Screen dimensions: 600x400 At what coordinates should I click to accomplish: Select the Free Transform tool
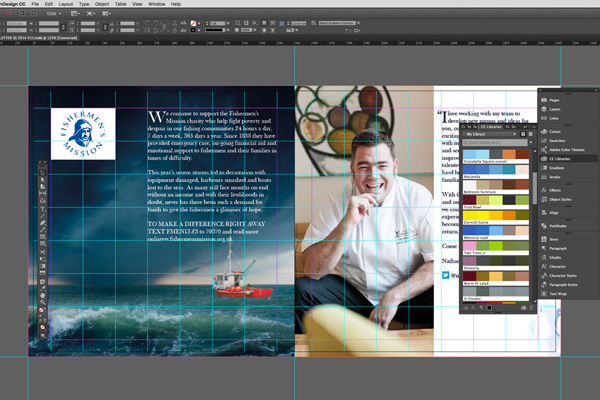(42, 259)
